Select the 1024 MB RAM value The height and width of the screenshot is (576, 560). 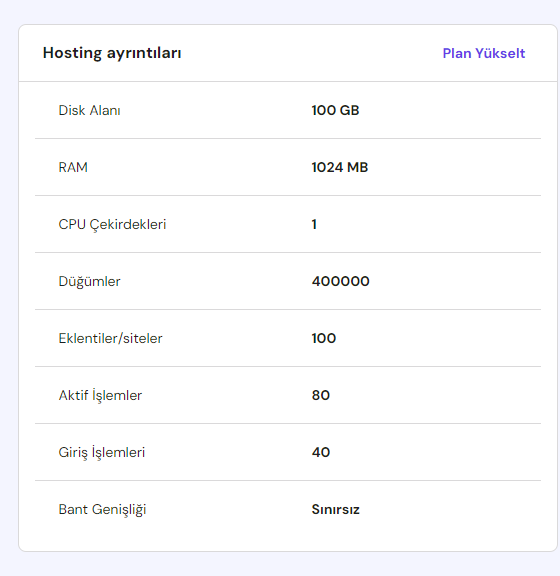(340, 167)
